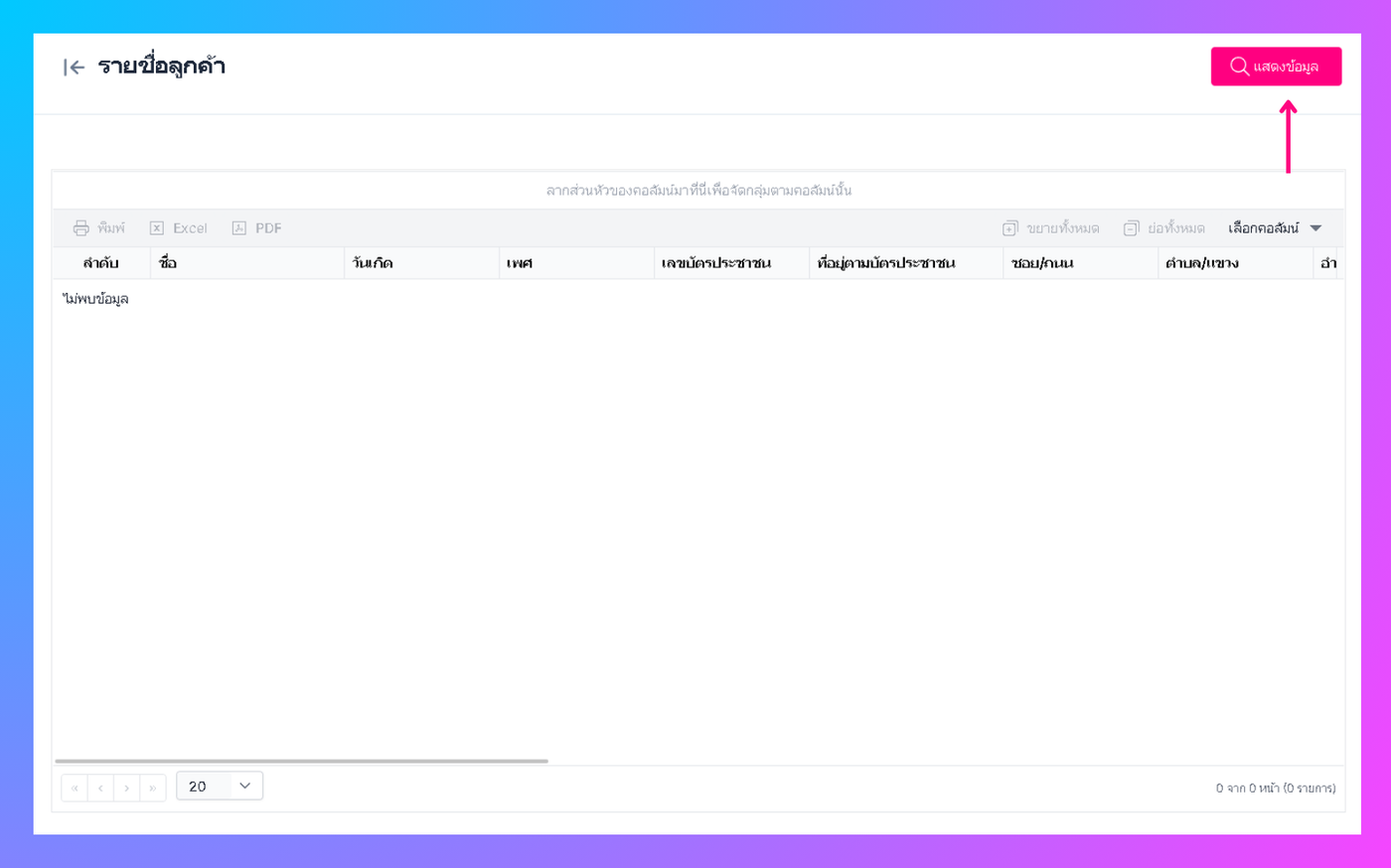Image resolution: width=1391 pixels, height=868 pixels.
Task: Go to the next page
Action: [126, 788]
